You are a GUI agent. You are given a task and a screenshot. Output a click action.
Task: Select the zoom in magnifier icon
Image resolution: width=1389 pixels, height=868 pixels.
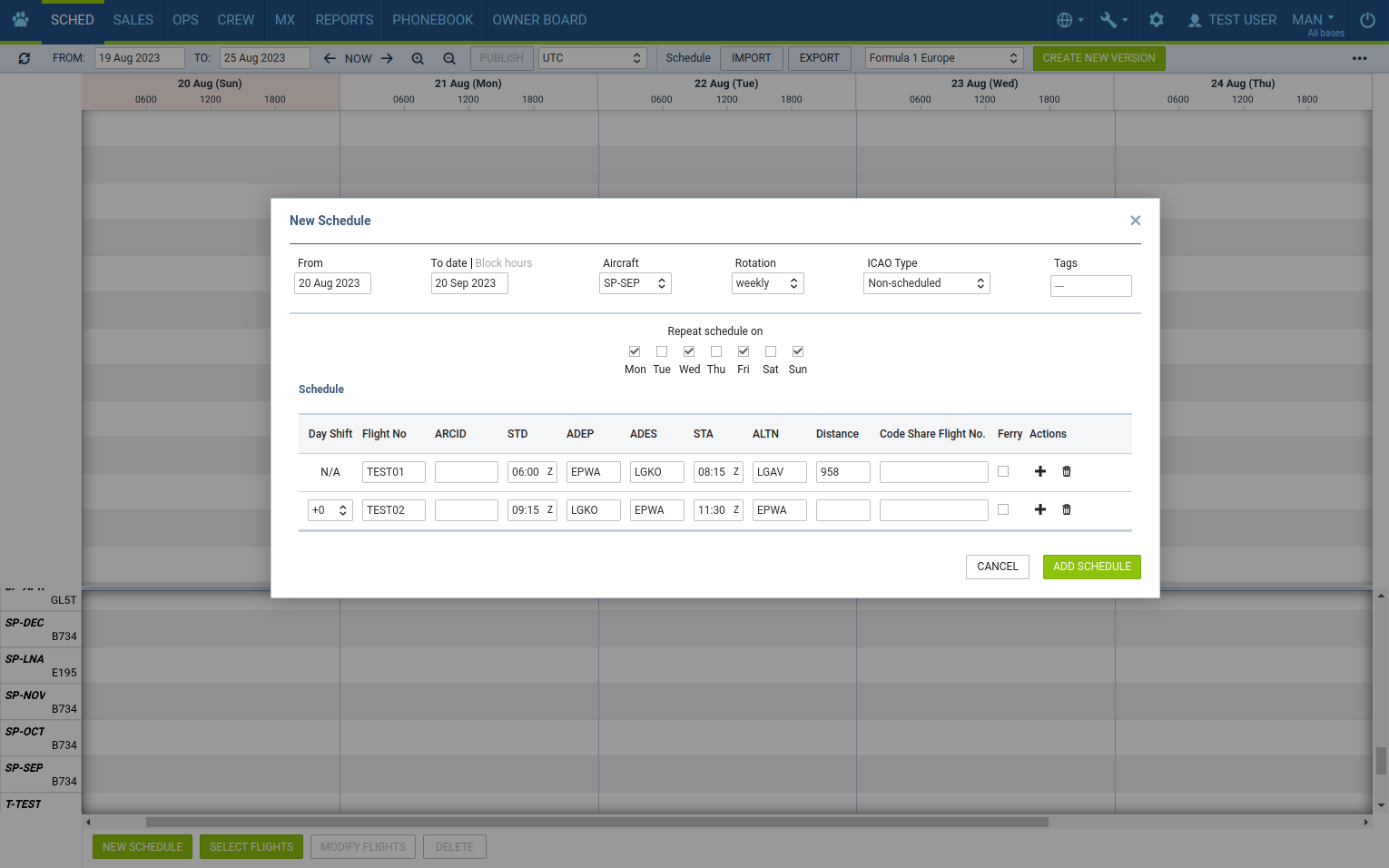click(x=418, y=57)
